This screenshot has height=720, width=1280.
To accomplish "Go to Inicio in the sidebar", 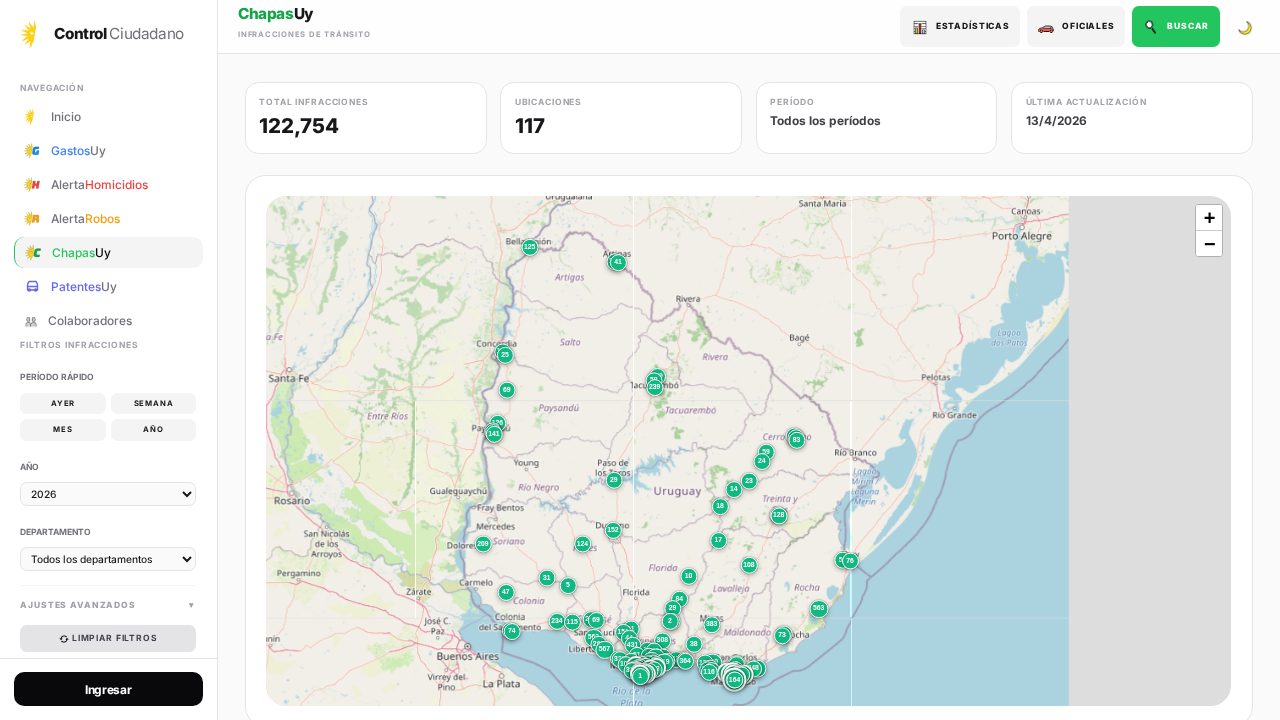I will point(66,117).
